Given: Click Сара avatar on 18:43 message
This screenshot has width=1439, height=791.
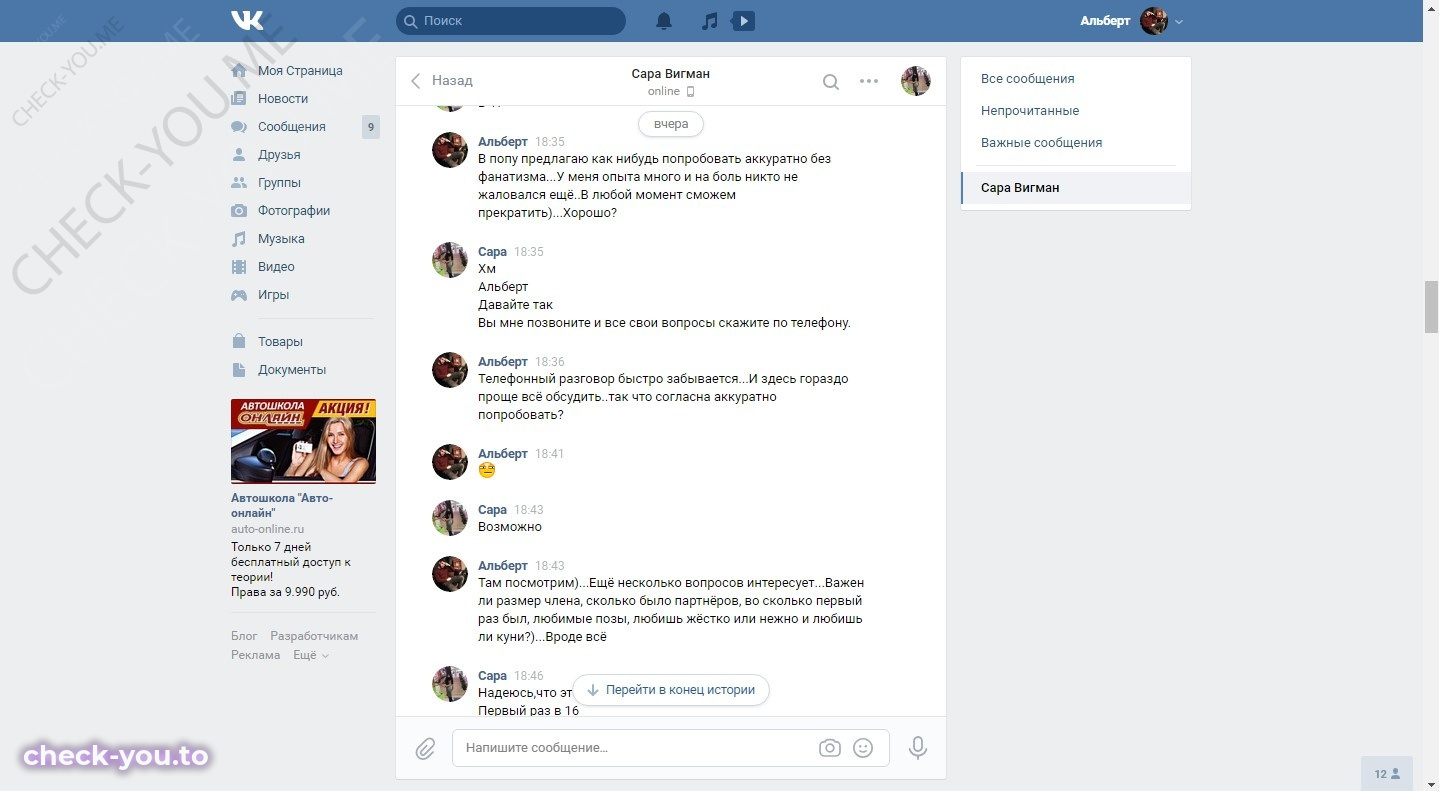Looking at the screenshot, I should click(450, 518).
